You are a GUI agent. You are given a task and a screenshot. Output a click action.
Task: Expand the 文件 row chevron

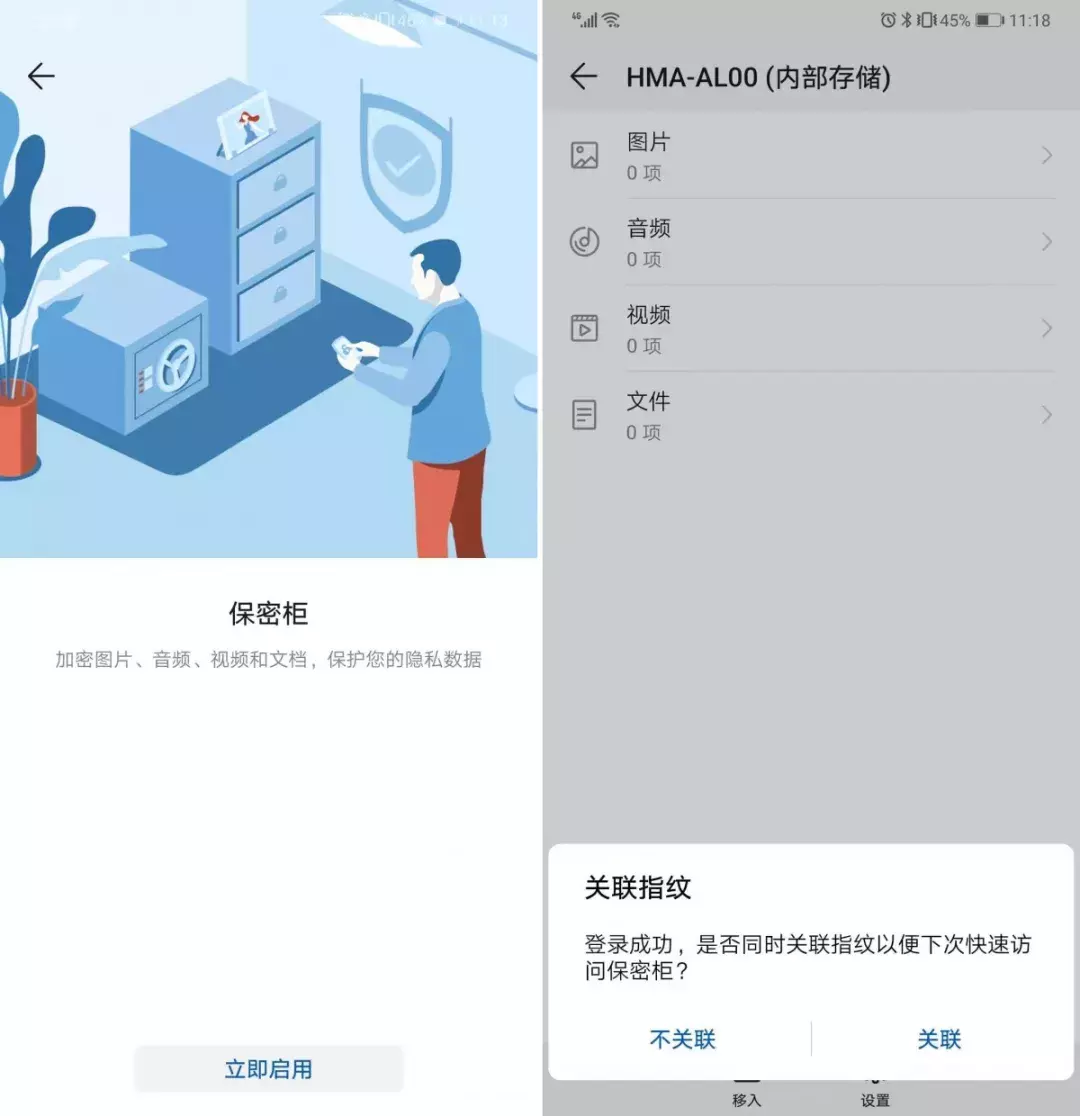[1047, 415]
